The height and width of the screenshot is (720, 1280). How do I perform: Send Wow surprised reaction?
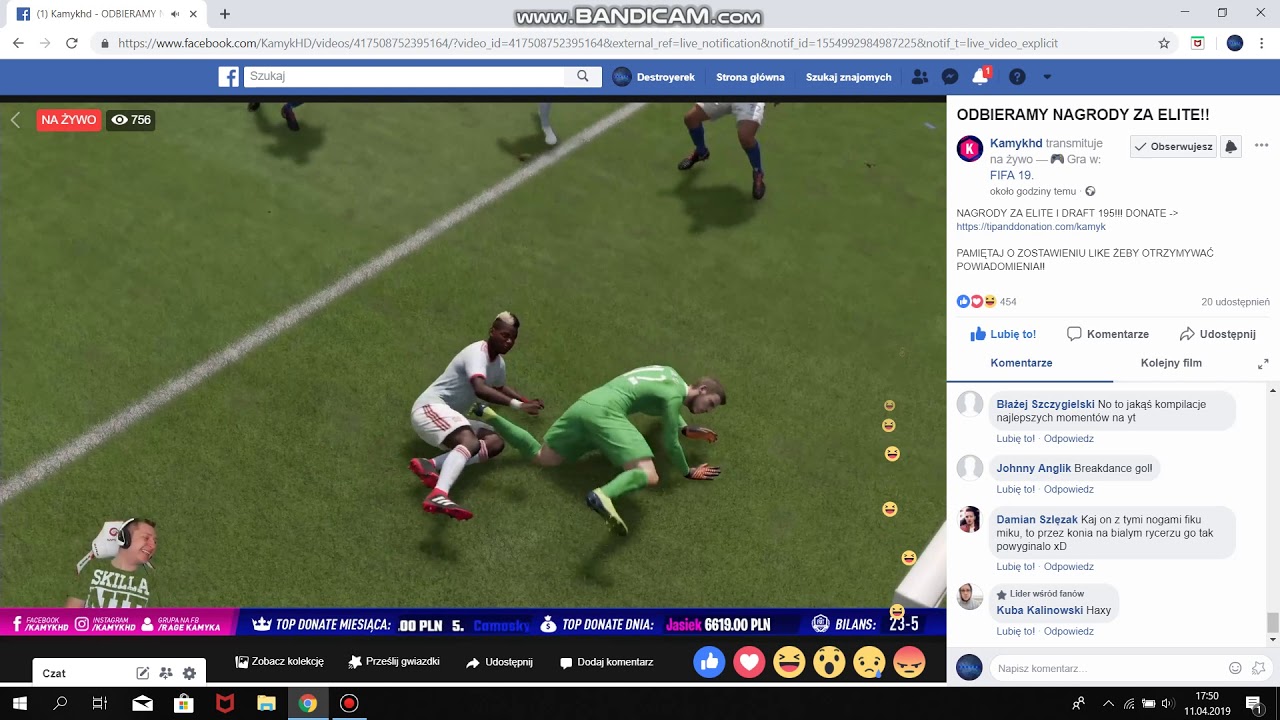tap(829, 662)
